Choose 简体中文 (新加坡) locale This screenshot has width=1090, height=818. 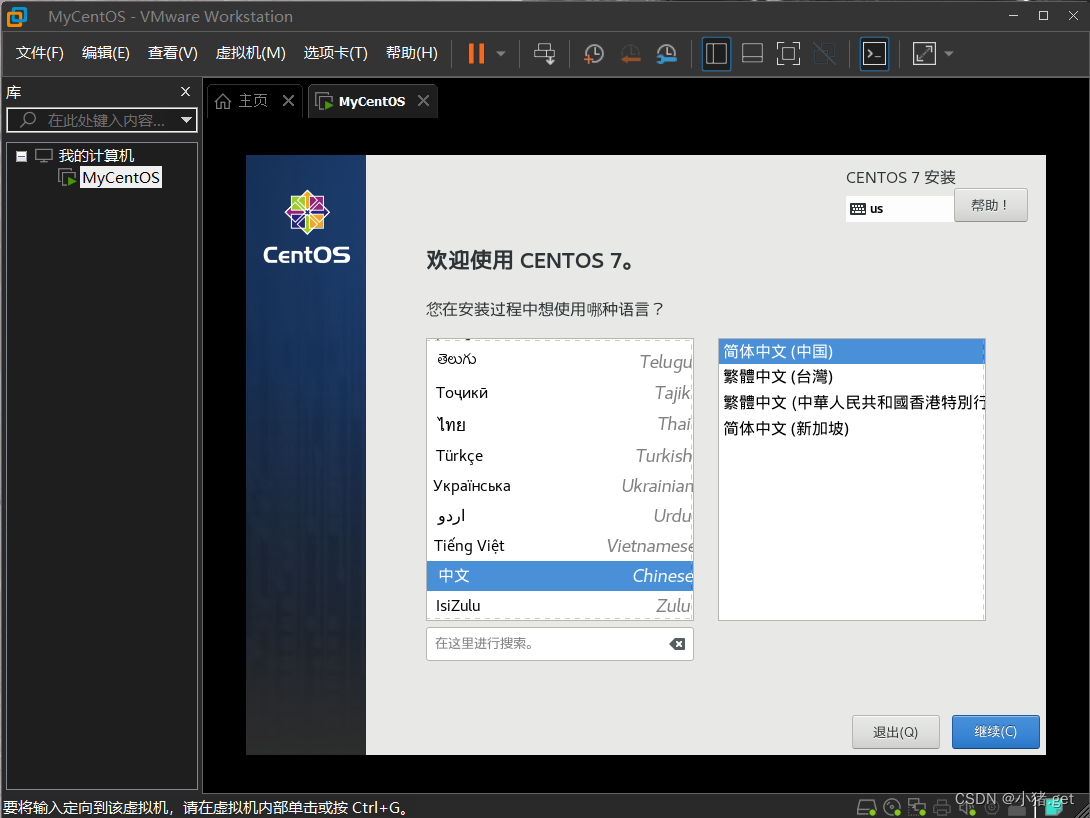coord(851,428)
